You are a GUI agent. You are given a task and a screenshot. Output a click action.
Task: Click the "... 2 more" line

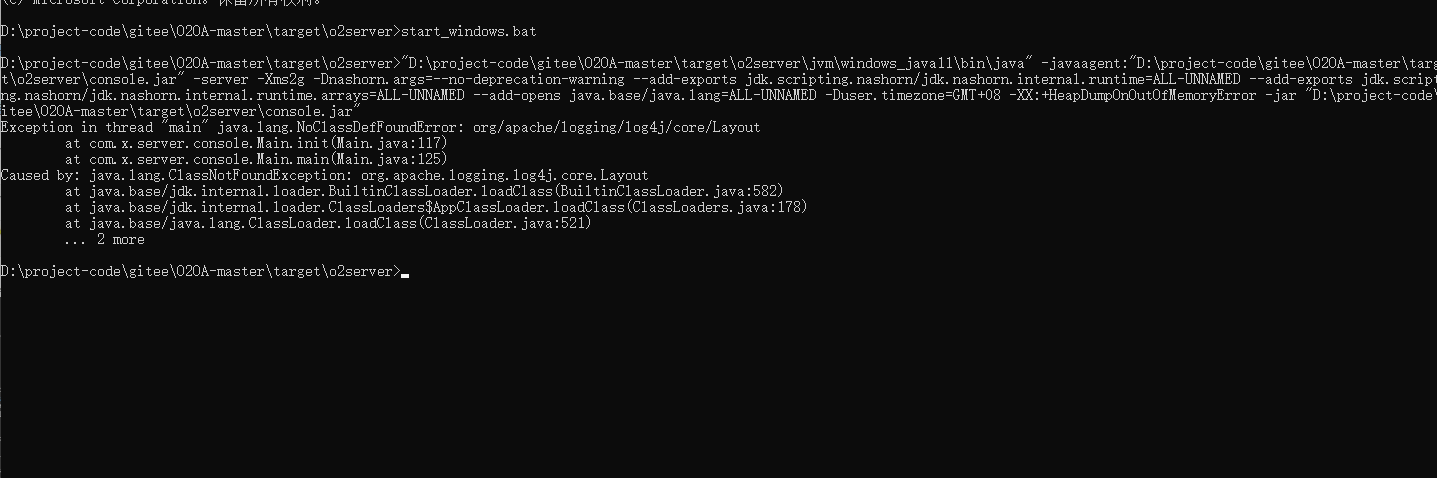[x=104, y=239]
